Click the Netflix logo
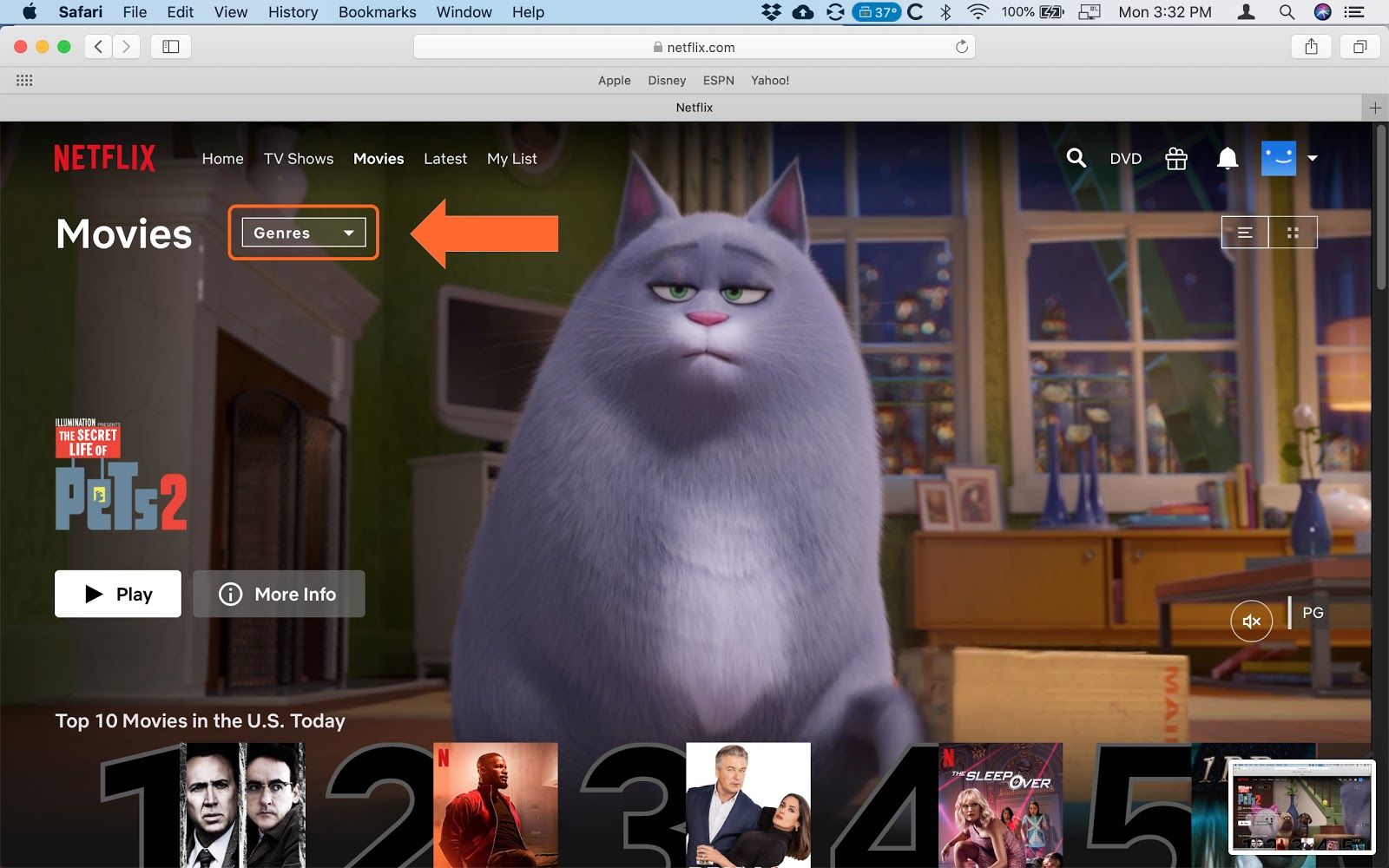Screen dimensions: 1389x868 (105, 158)
